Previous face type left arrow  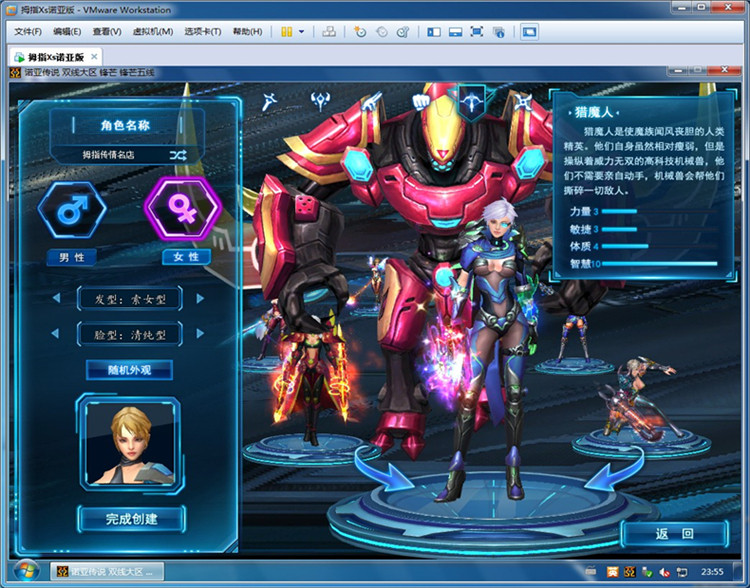pos(55,333)
